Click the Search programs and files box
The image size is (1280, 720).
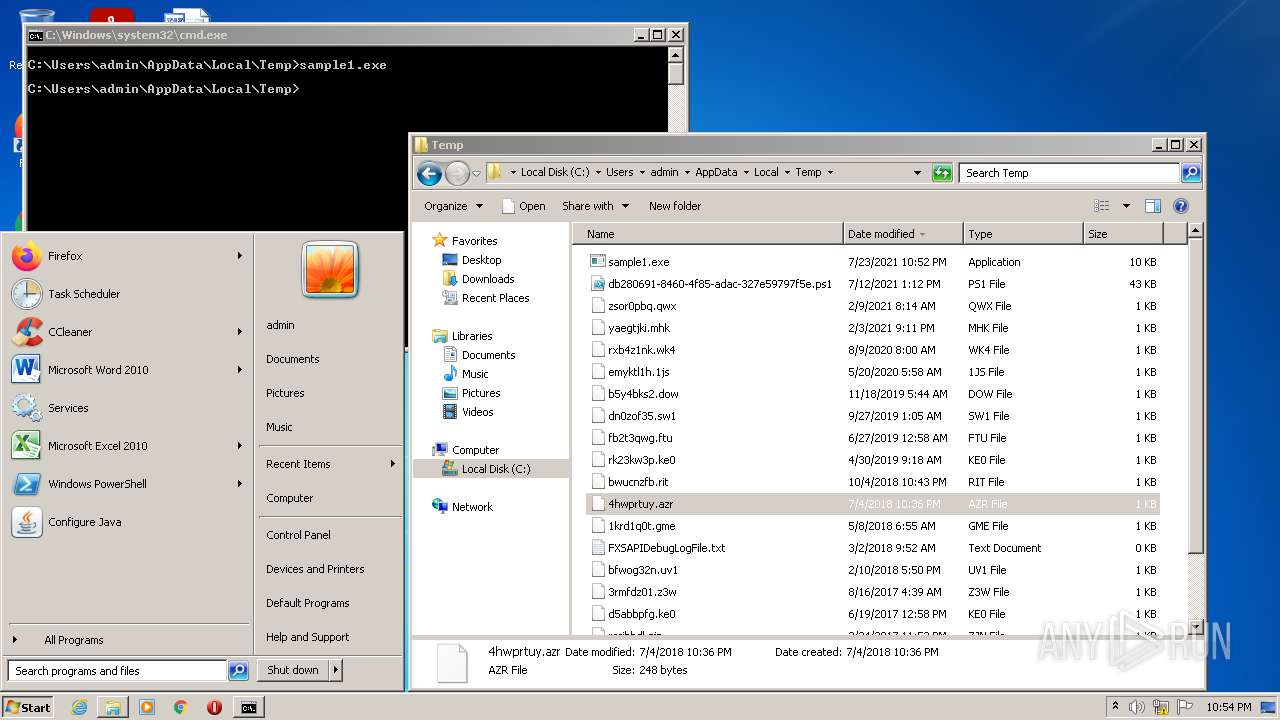click(117, 671)
